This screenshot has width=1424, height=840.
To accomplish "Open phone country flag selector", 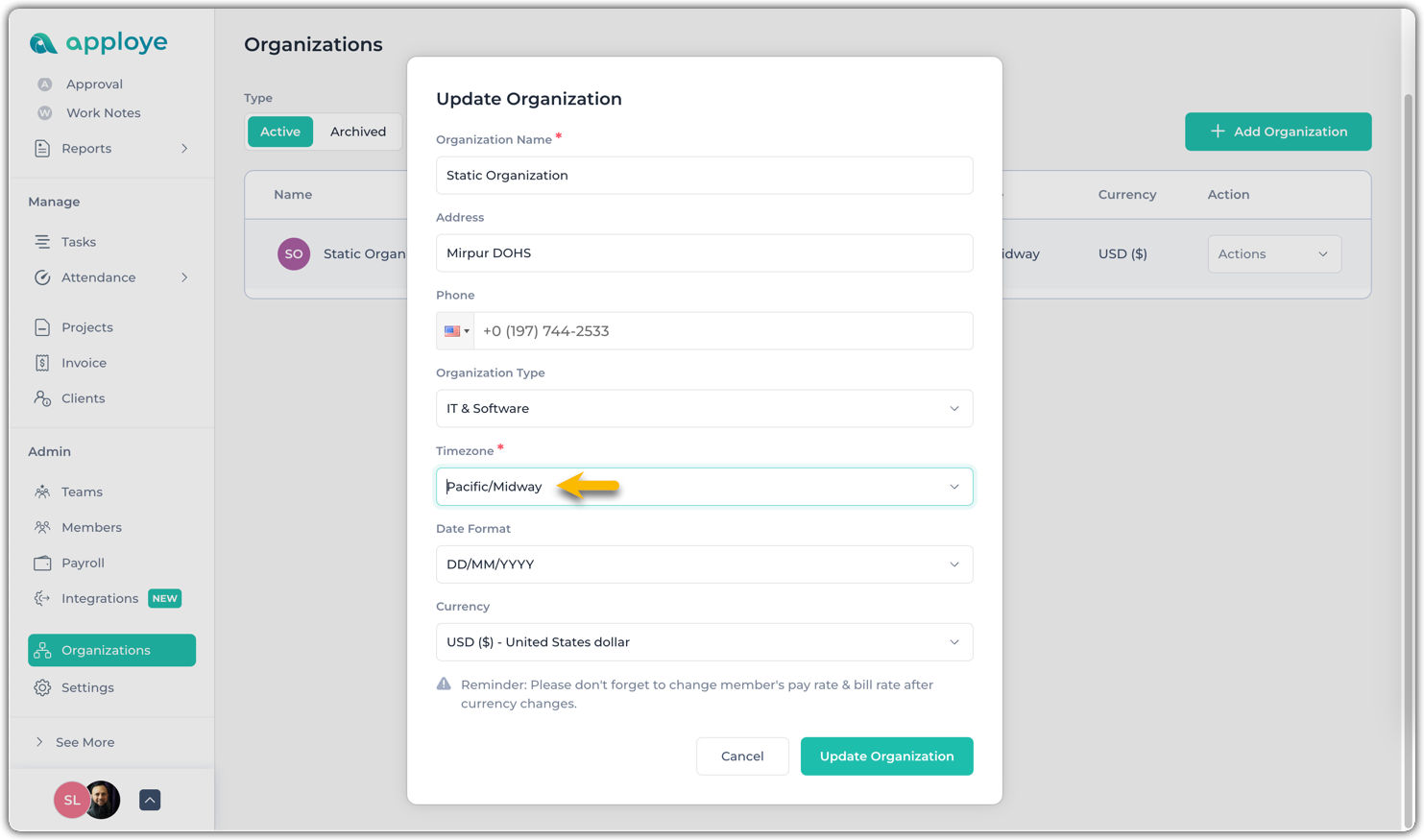I will (x=456, y=331).
